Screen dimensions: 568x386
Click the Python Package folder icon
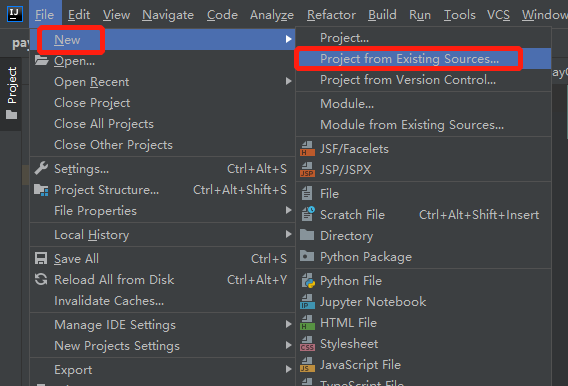(x=307, y=256)
